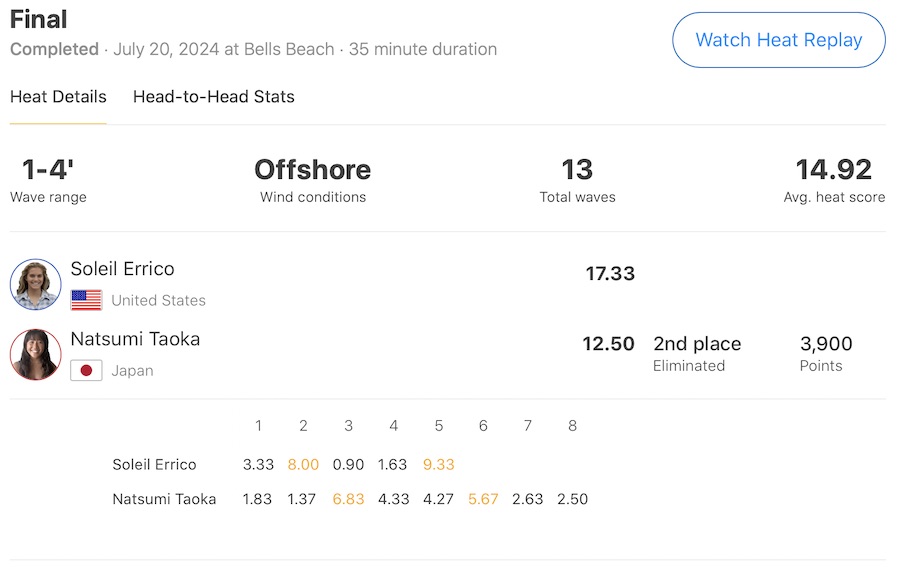The width and height of the screenshot is (900, 569).
Task: Click the Watch Heat Replay button
Action: coord(778,40)
